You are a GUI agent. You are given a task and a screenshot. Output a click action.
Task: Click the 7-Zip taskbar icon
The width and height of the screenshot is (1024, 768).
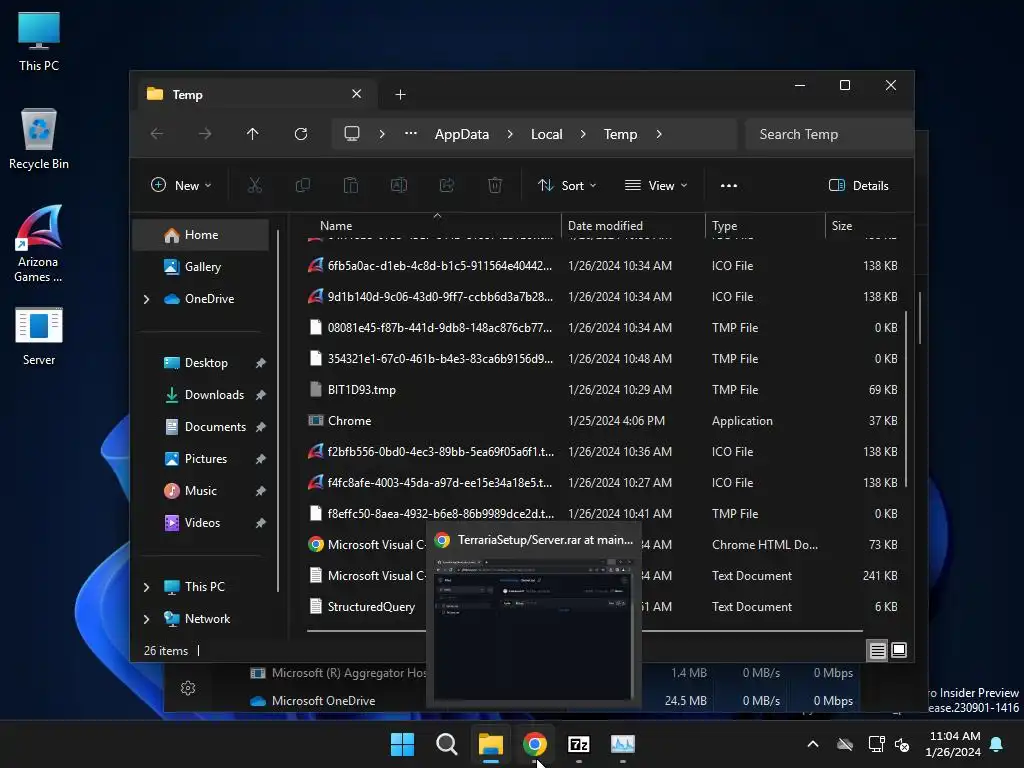(x=579, y=744)
